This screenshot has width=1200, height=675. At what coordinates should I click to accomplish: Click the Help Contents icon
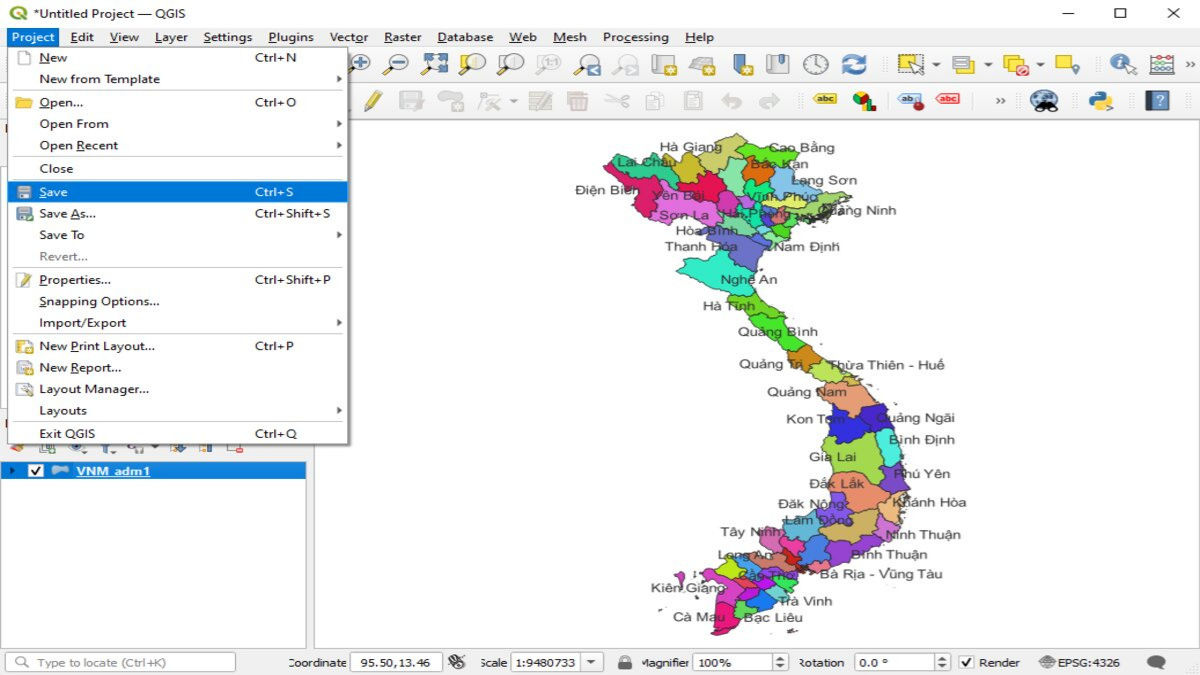[x=1157, y=100]
